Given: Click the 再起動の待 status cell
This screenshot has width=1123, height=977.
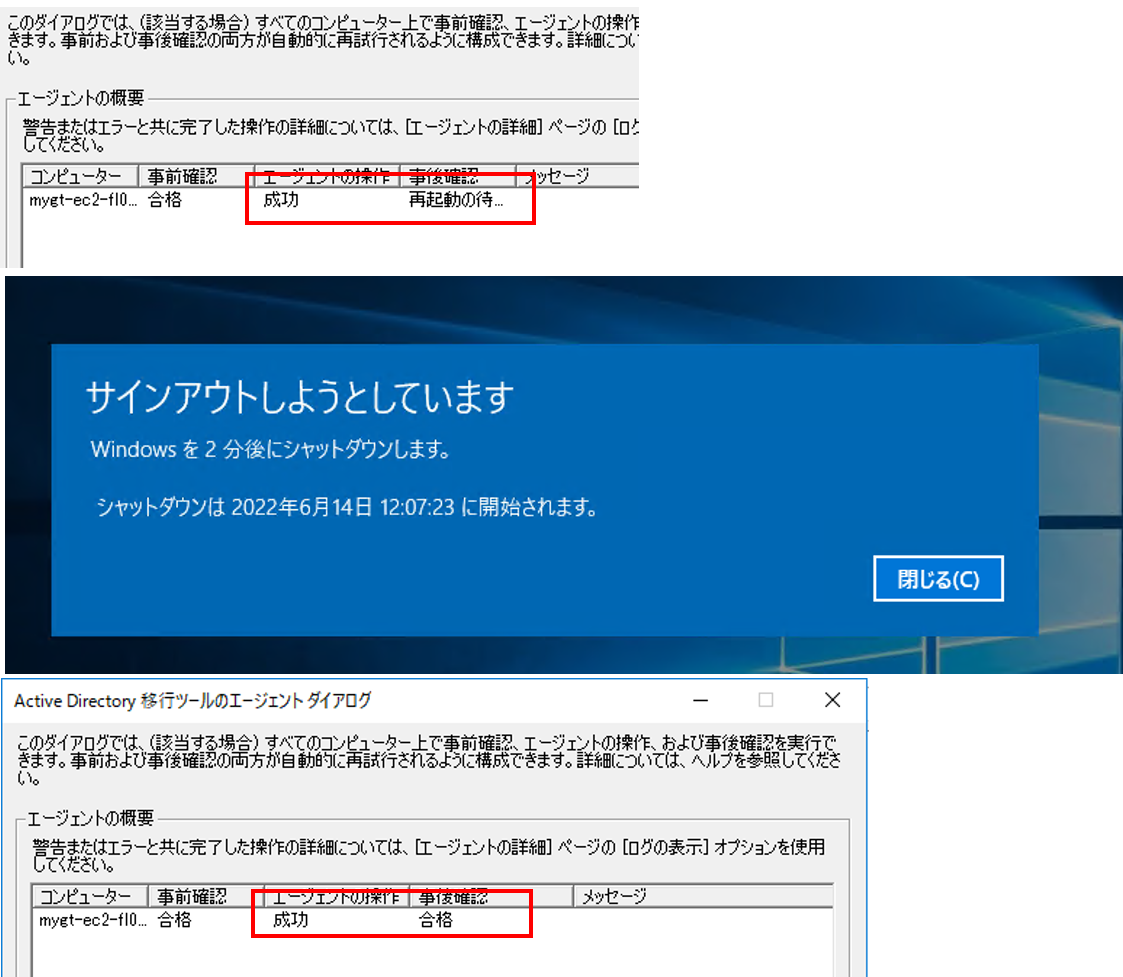Looking at the screenshot, I should 456,200.
